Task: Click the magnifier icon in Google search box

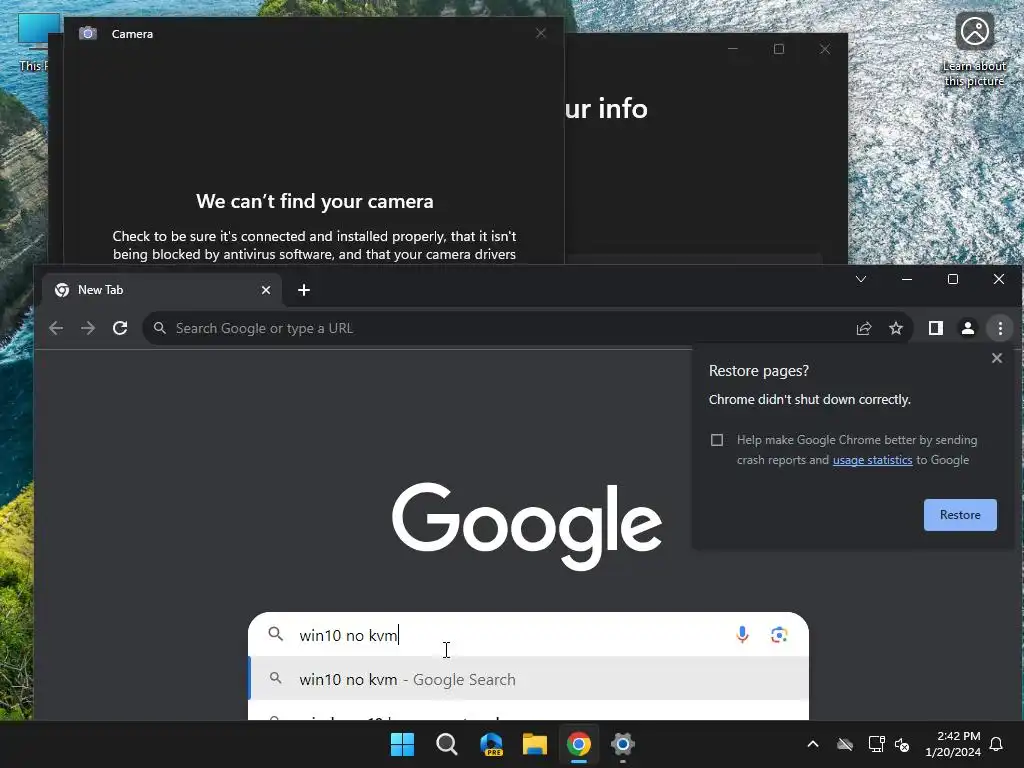Action: tap(276, 634)
